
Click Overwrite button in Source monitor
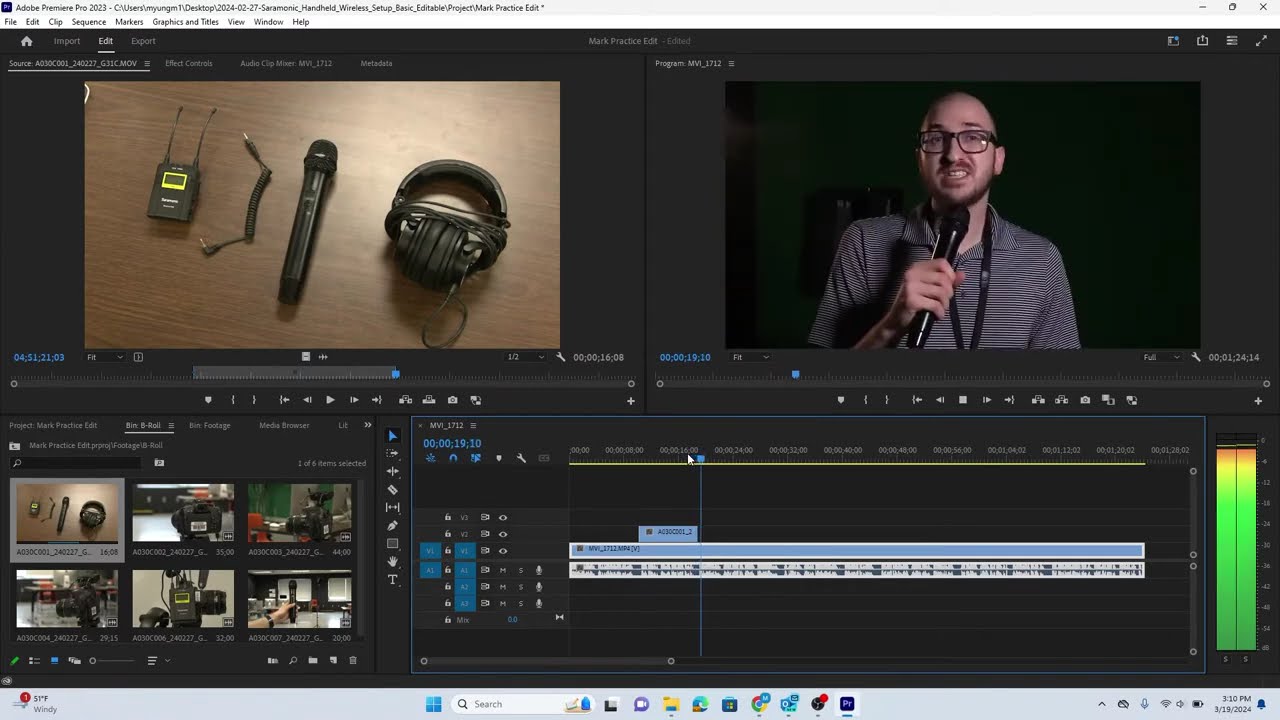tap(429, 400)
